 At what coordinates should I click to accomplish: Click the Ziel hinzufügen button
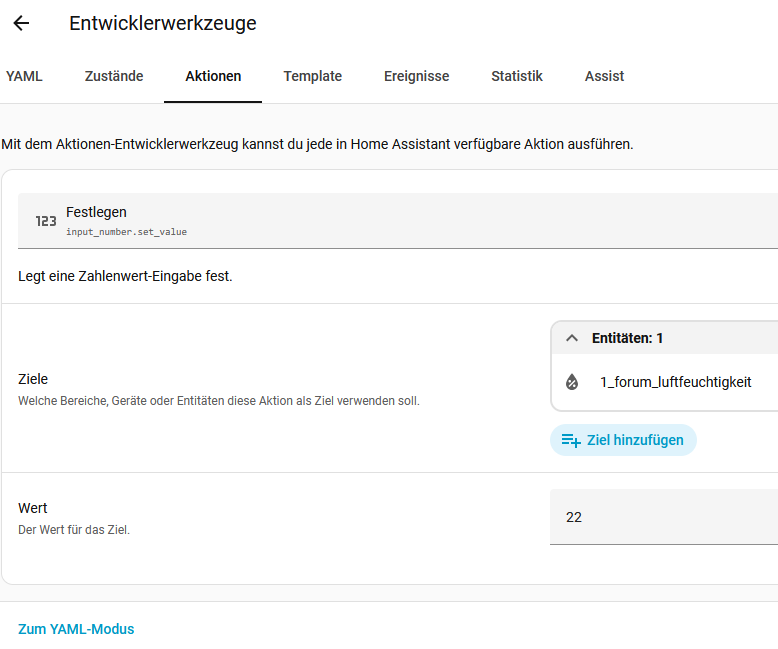(x=623, y=440)
